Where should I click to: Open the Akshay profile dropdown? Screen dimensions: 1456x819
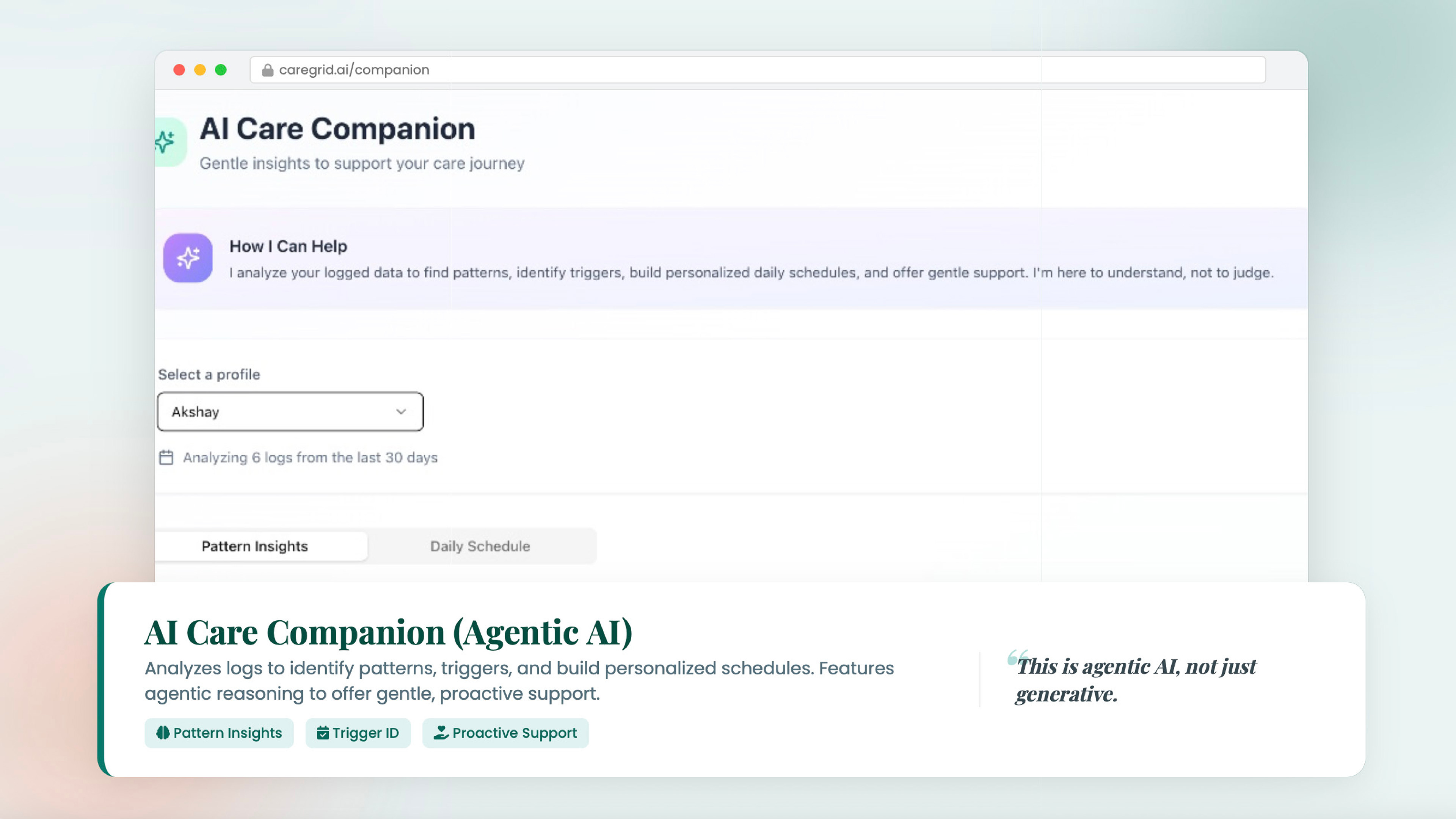pos(290,411)
